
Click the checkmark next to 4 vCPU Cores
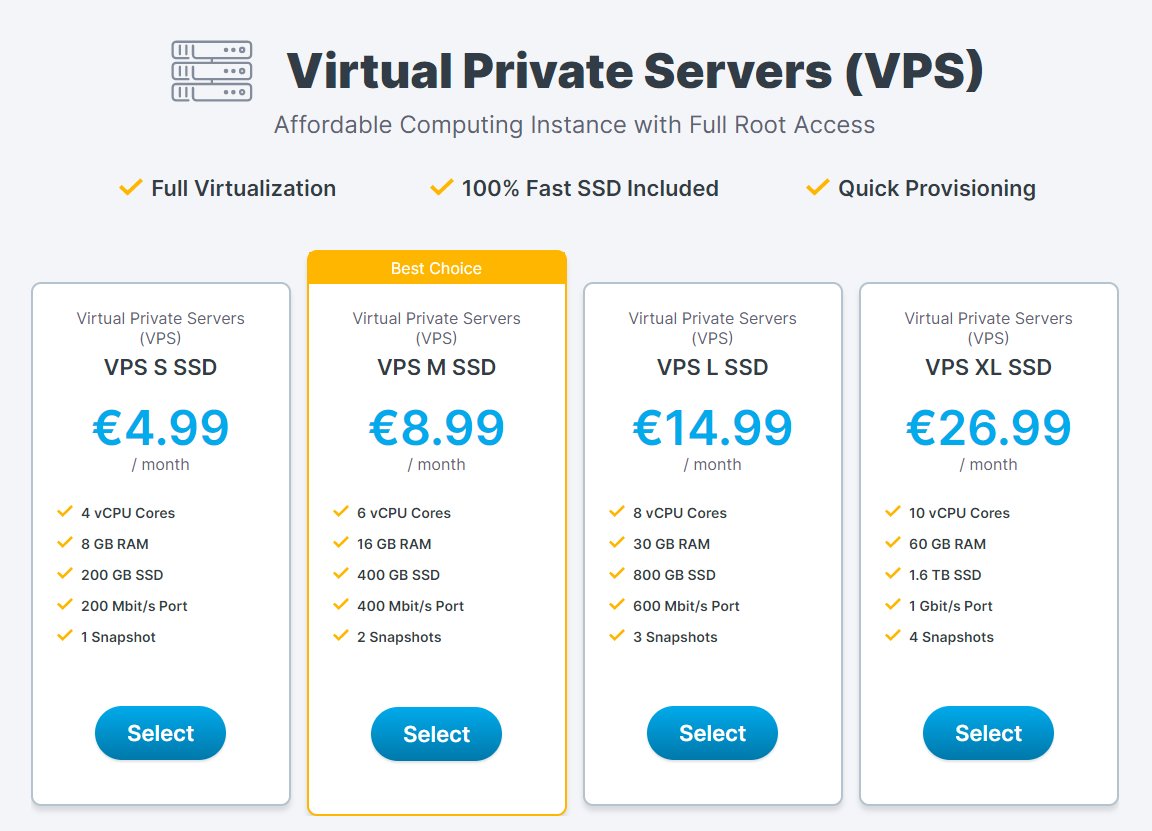pyautogui.click(x=65, y=511)
